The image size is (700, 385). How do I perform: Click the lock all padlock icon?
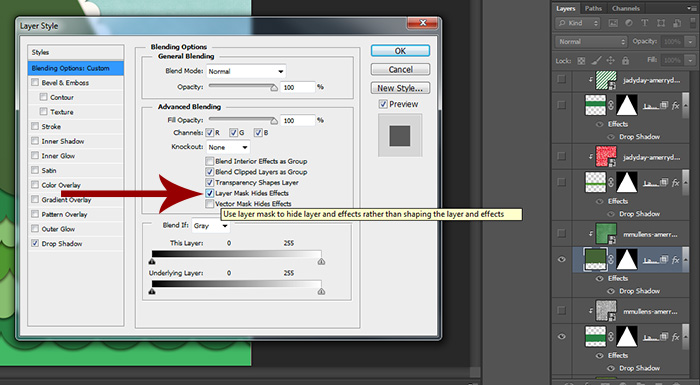click(625, 60)
